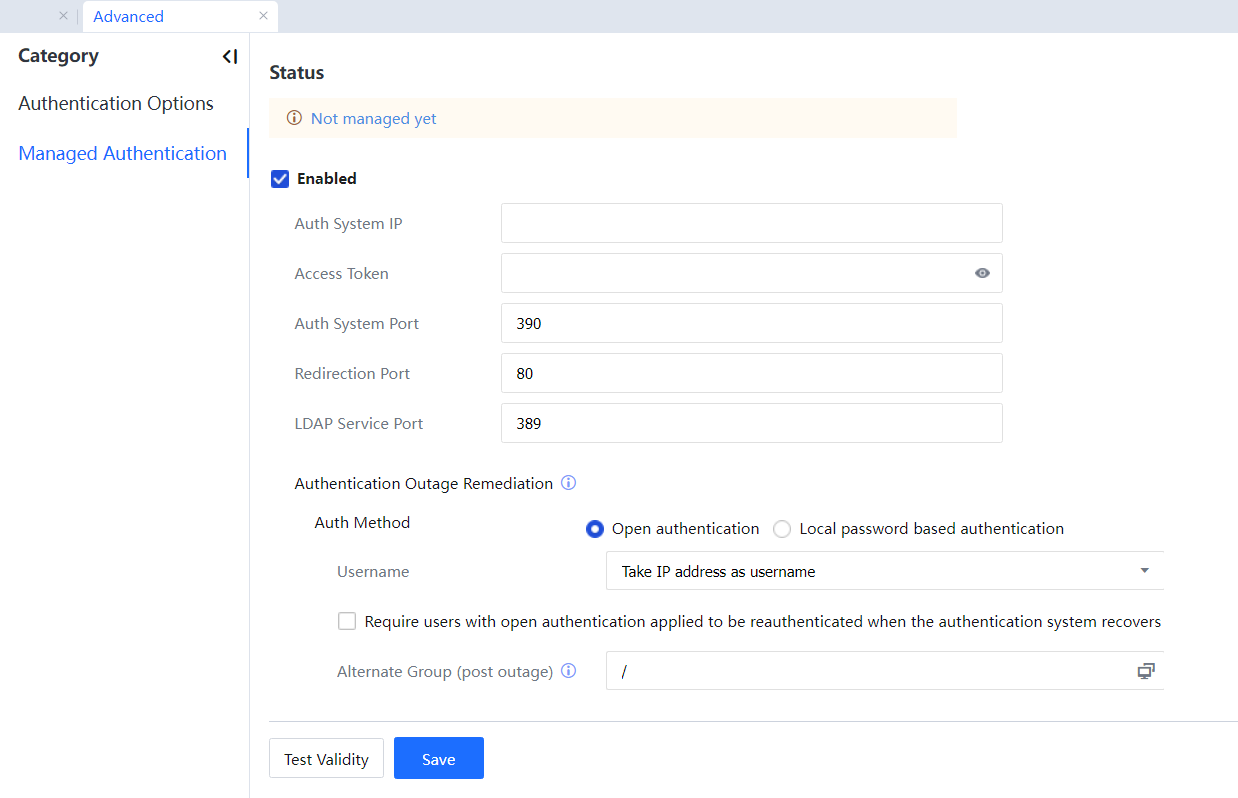The width and height of the screenshot is (1238, 798).
Task: Uncheck the Enabled checkbox
Action: [280, 179]
